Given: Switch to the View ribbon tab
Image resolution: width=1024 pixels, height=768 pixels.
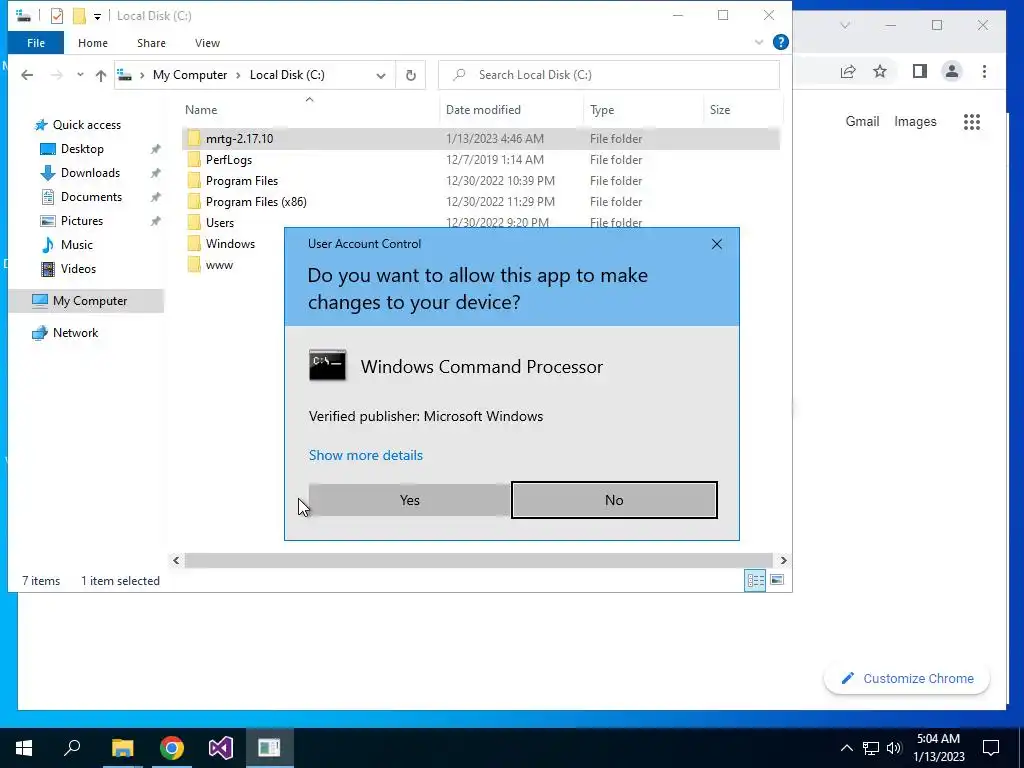Looking at the screenshot, I should (207, 43).
